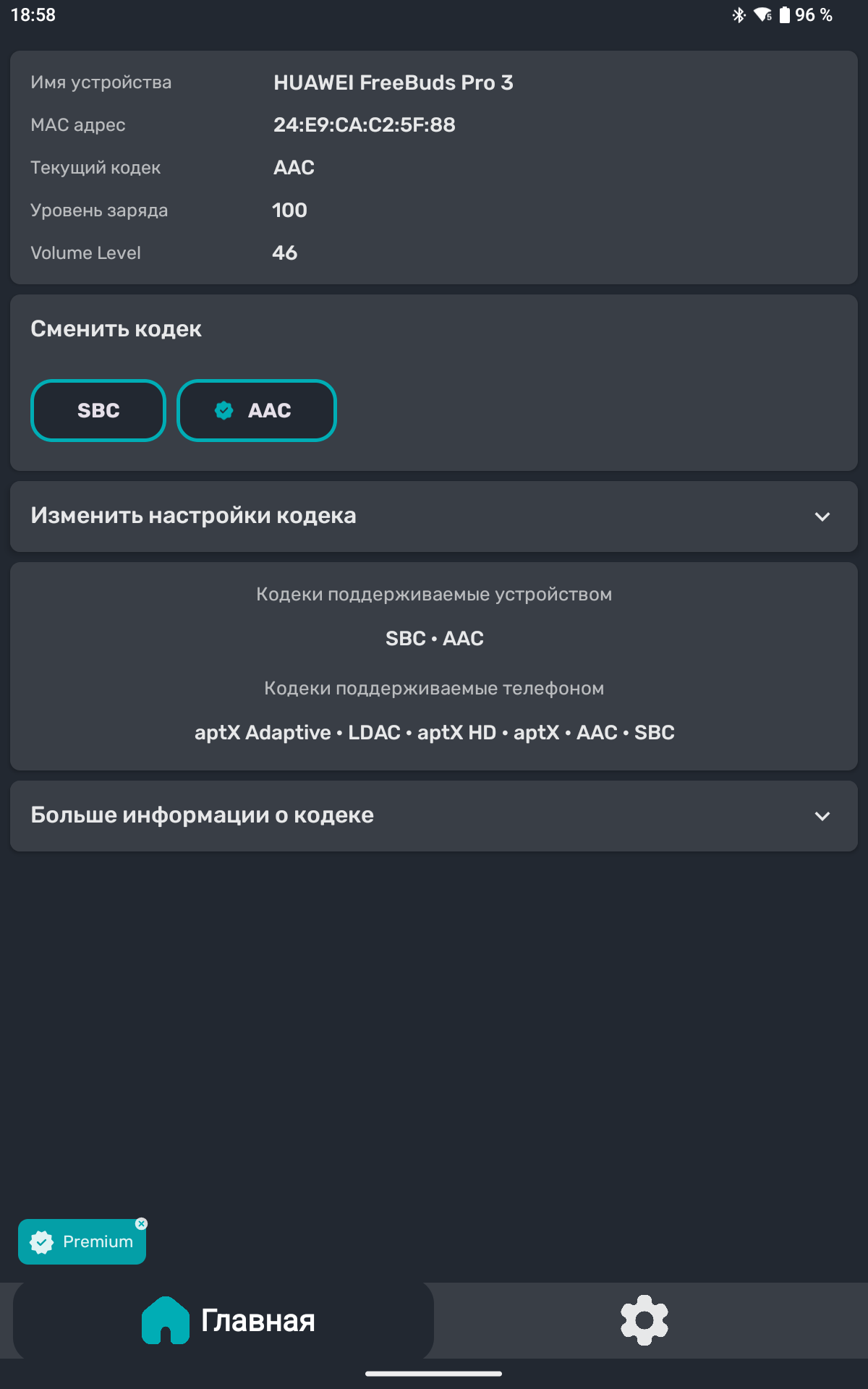Image resolution: width=868 pixels, height=1389 pixels.
Task: Click the checkmark badge on AAC
Action: (x=224, y=410)
